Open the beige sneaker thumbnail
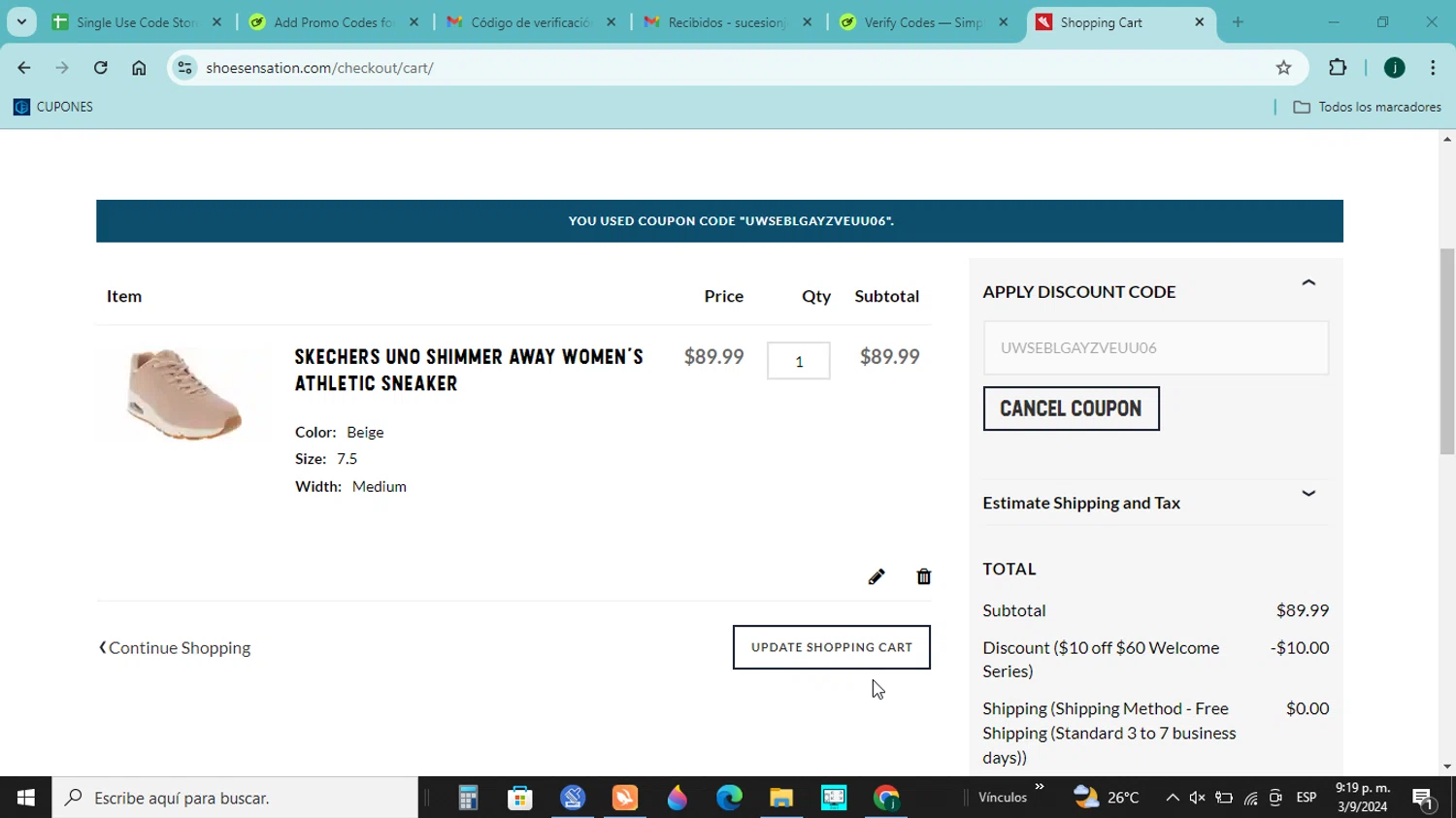1456x818 pixels. (184, 393)
